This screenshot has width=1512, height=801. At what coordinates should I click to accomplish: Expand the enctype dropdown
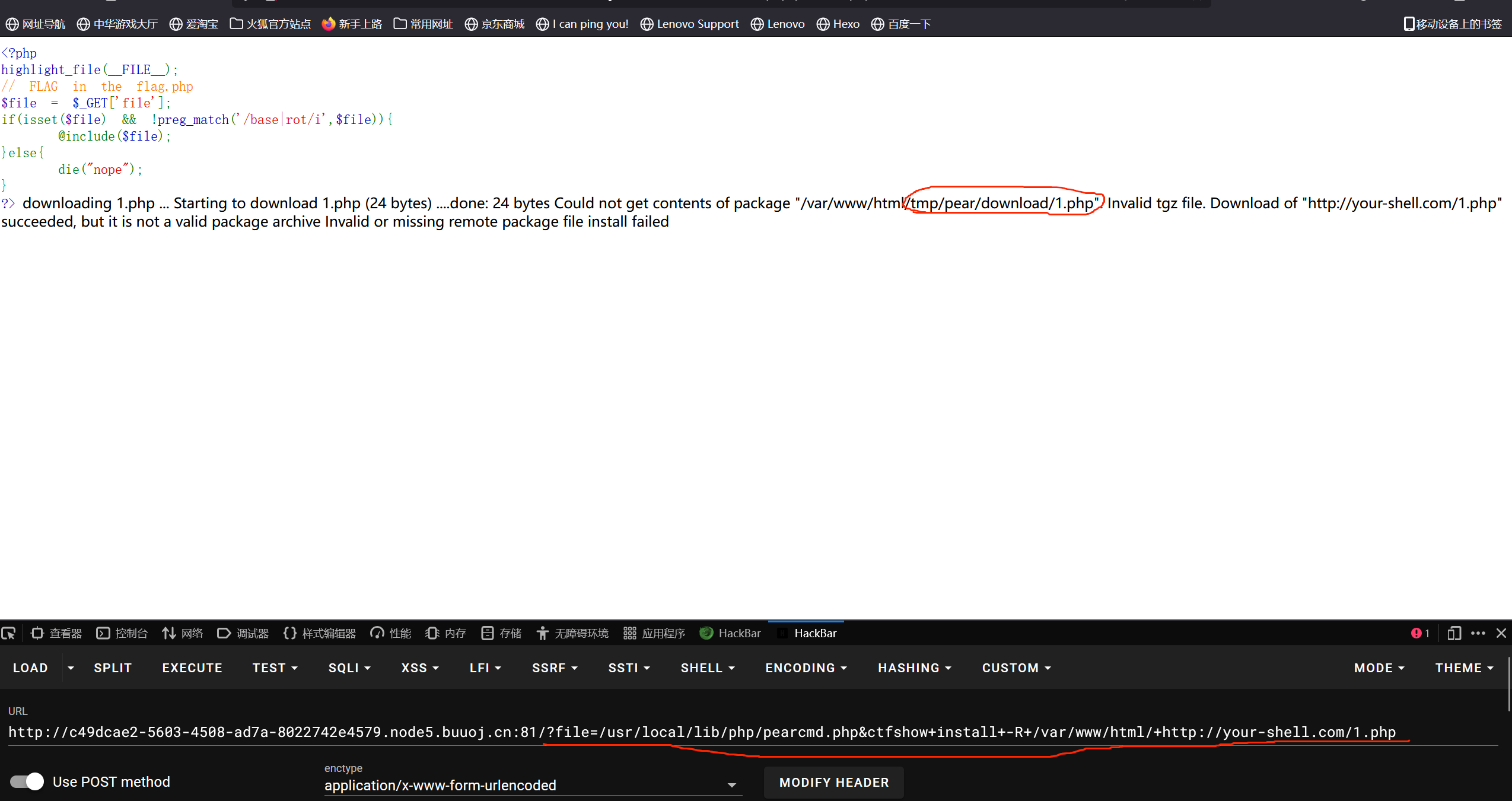731,785
